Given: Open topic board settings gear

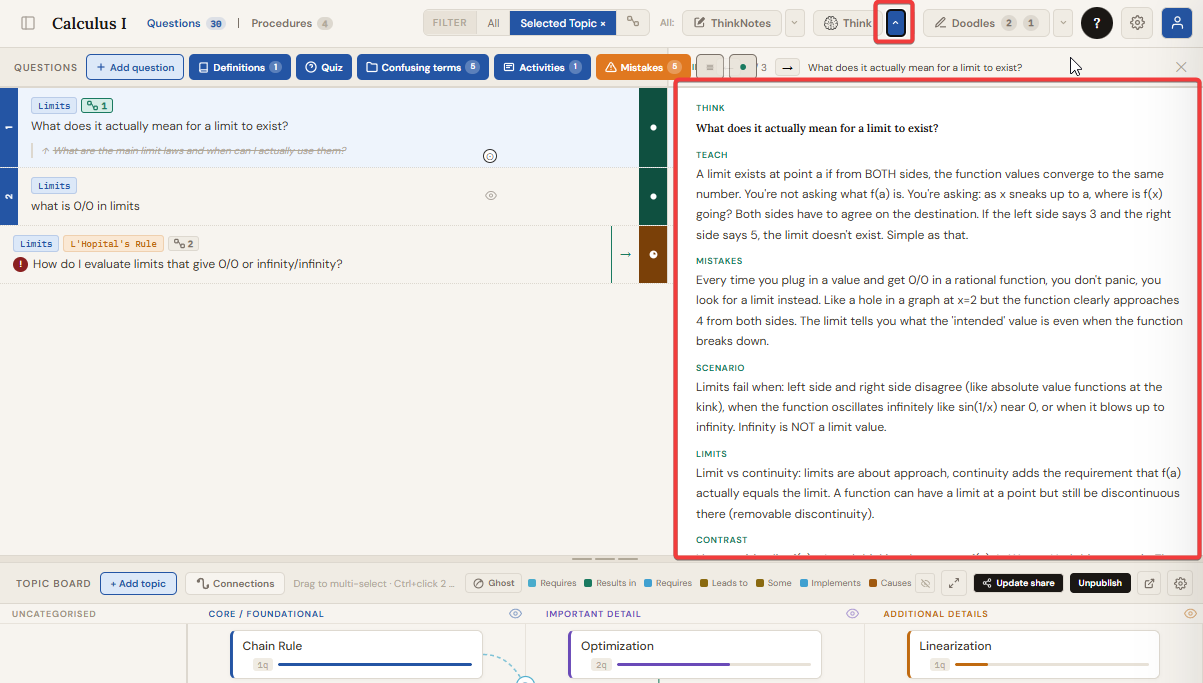Looking at the screenshot, I should point(1181,583).
